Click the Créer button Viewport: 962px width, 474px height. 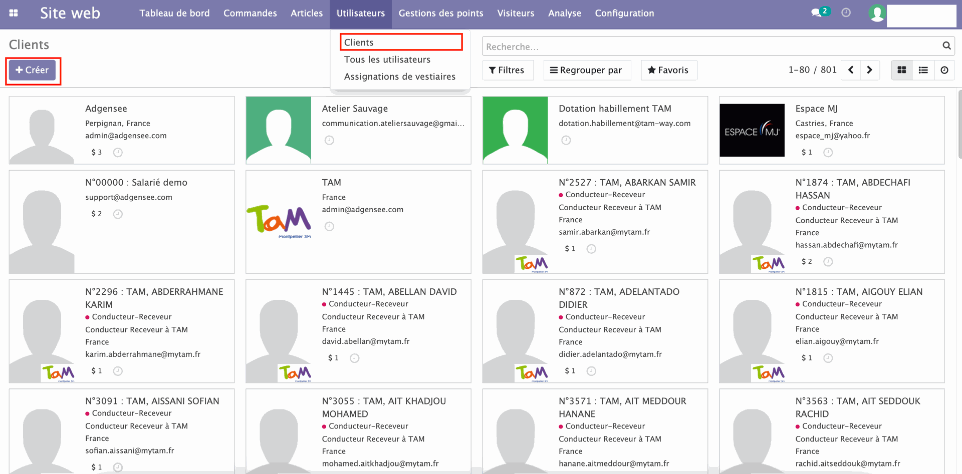pyautogui.click(x=33, y=70)
